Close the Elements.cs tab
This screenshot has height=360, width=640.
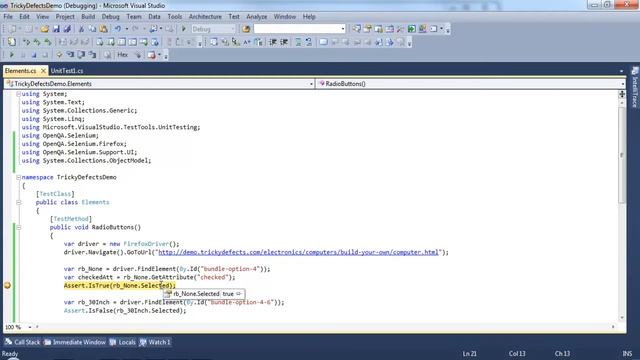pos(43,71)
